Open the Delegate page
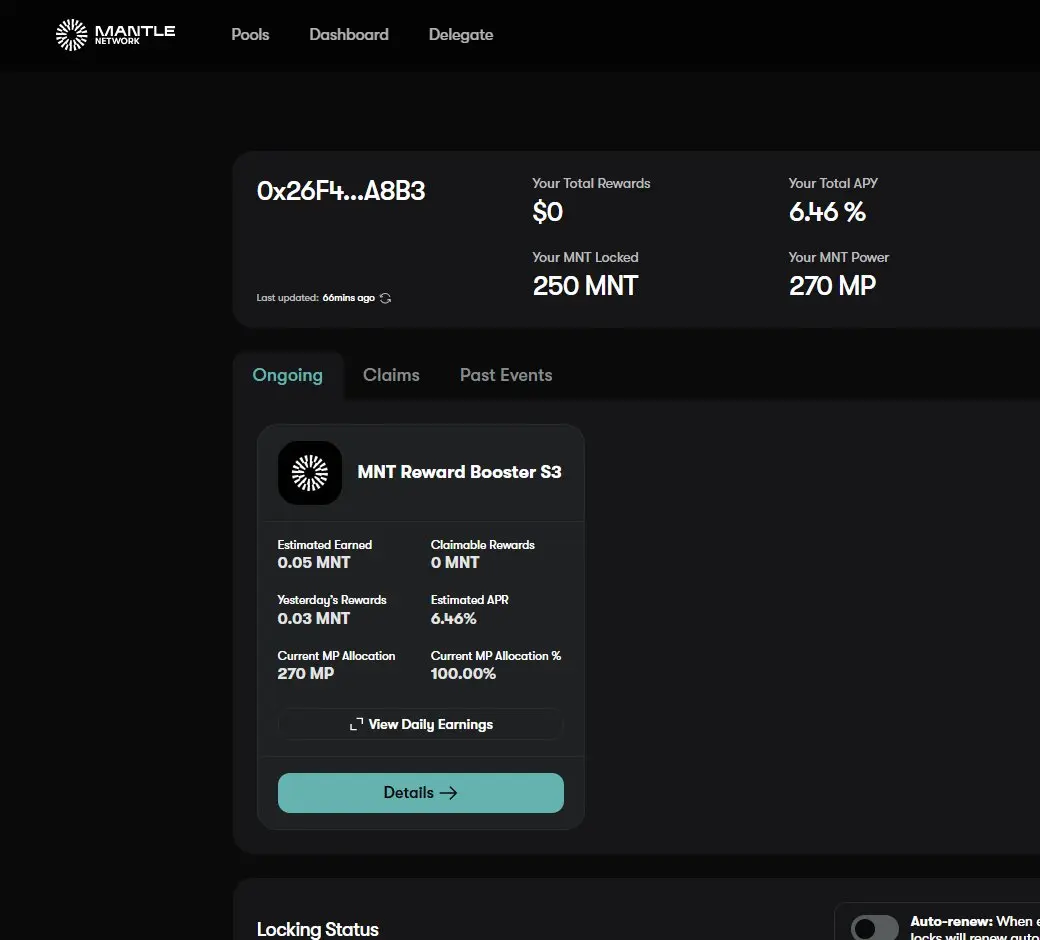 [461, 34]
